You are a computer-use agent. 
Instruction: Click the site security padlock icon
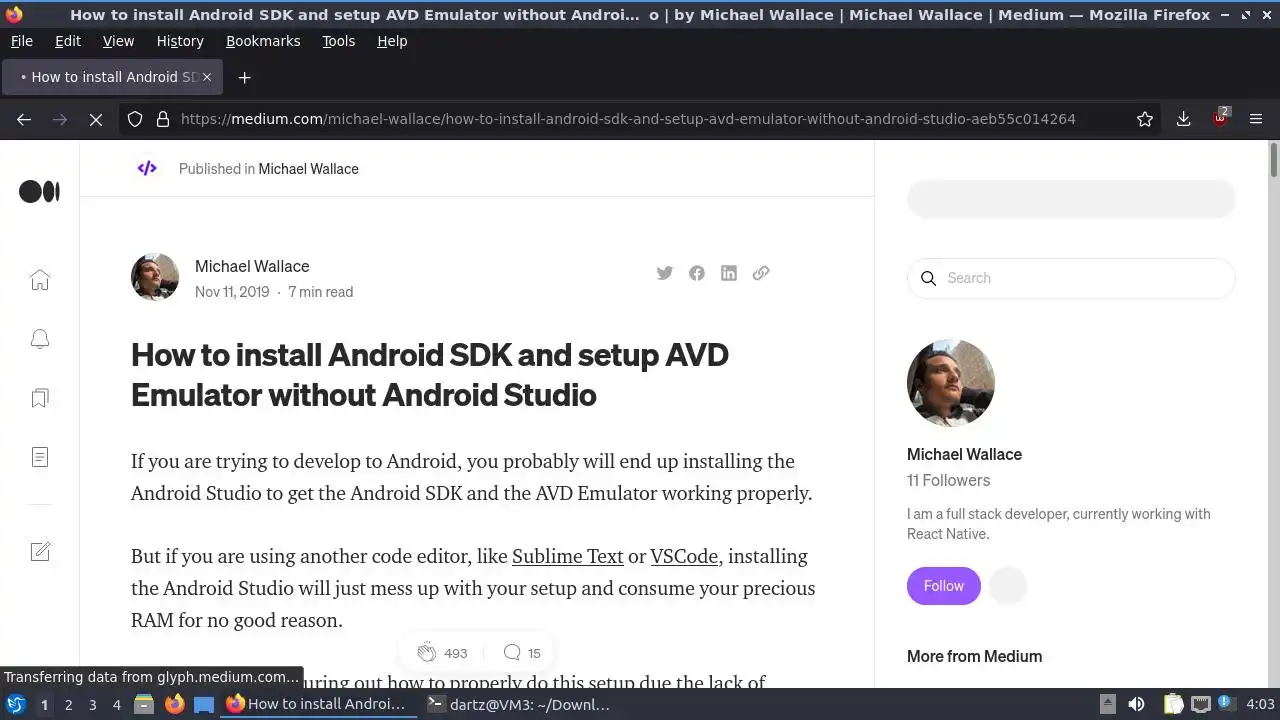163,119
